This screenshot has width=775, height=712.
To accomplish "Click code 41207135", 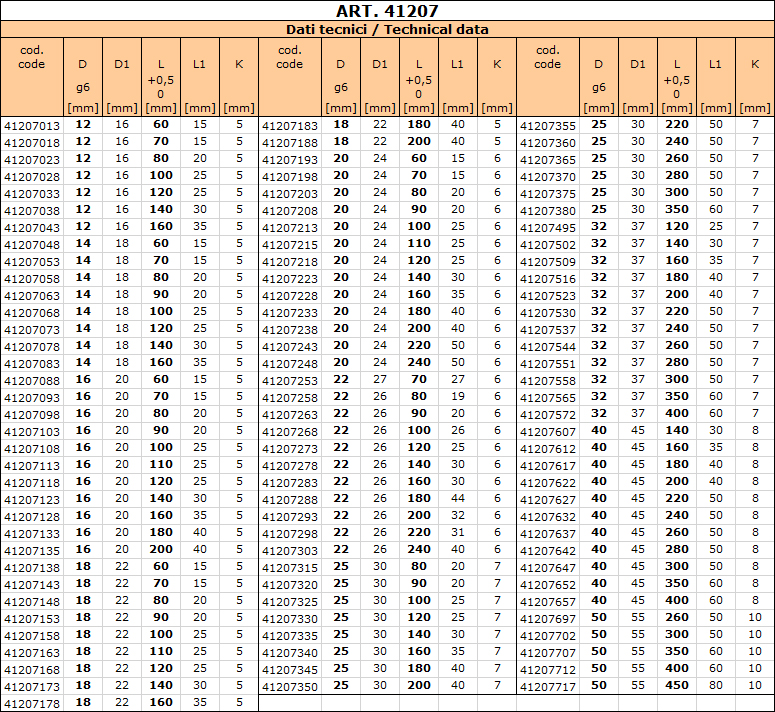I will [x=32, y=551].
